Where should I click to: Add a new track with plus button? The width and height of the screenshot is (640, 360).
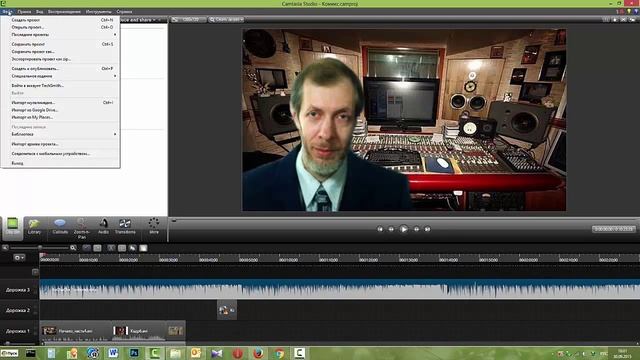(35, 272)
